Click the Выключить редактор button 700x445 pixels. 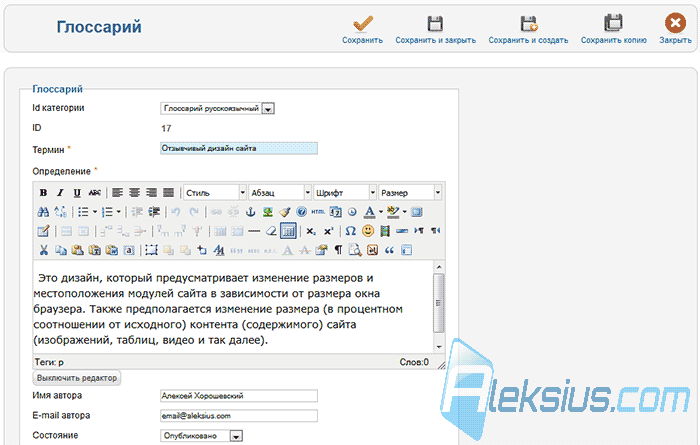point(77,378)
